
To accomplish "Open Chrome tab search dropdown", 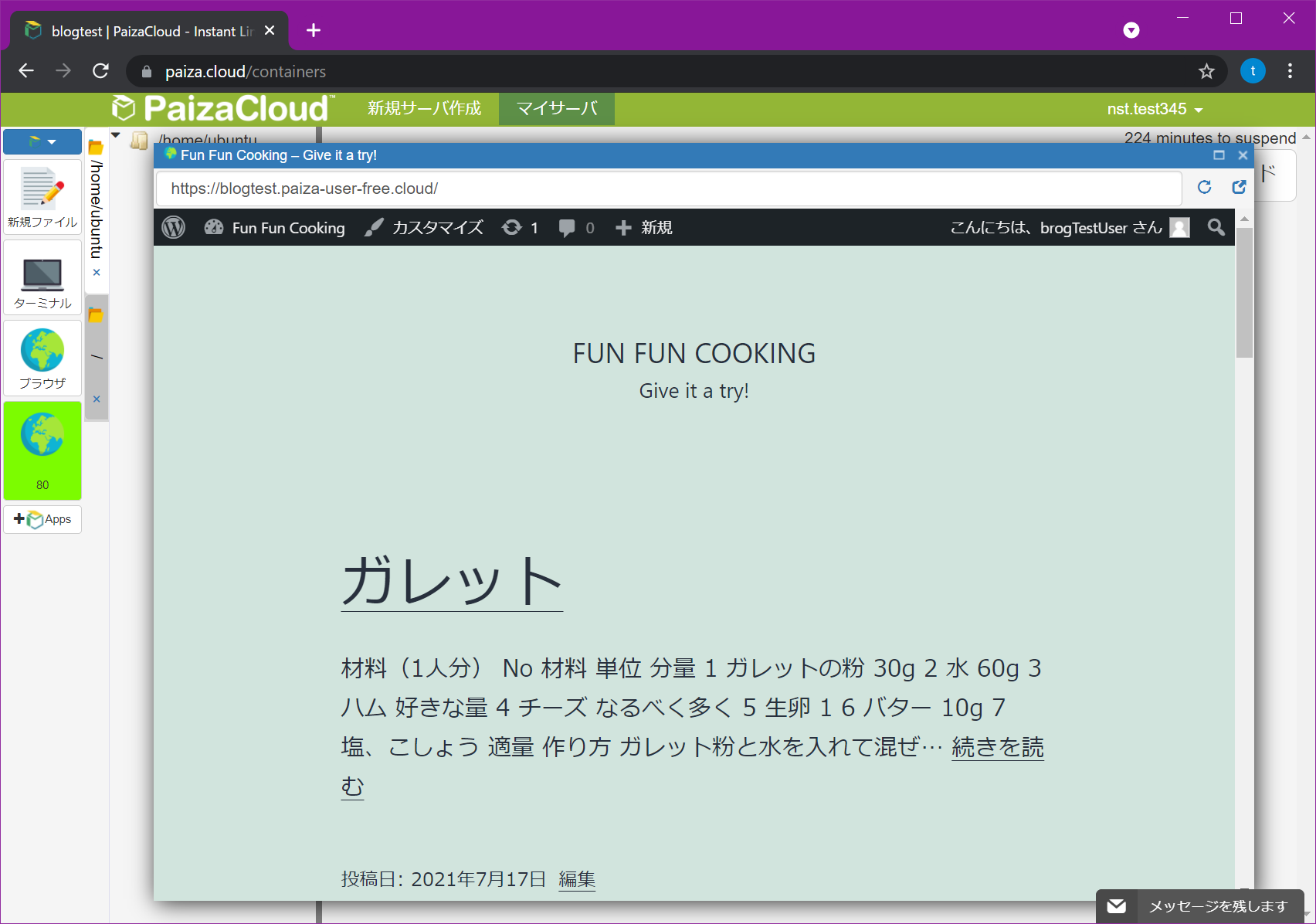I will click(1131, 30).
